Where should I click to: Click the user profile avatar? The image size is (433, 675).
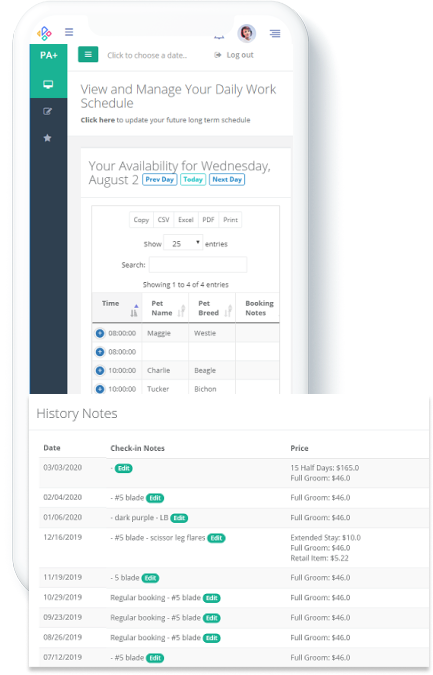coord(247,33)
